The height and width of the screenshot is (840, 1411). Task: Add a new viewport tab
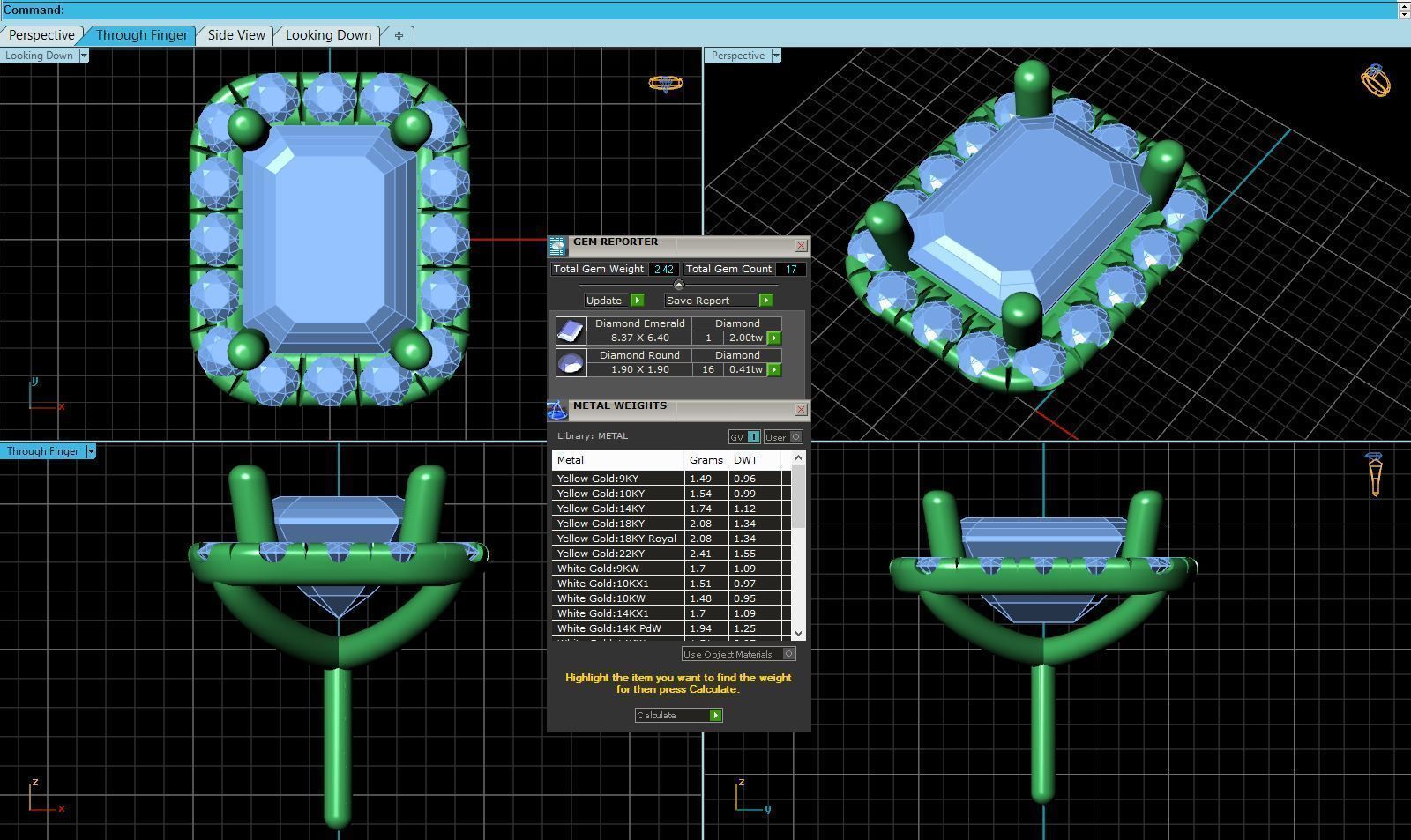pyautogui.click(x=399, y=35)
